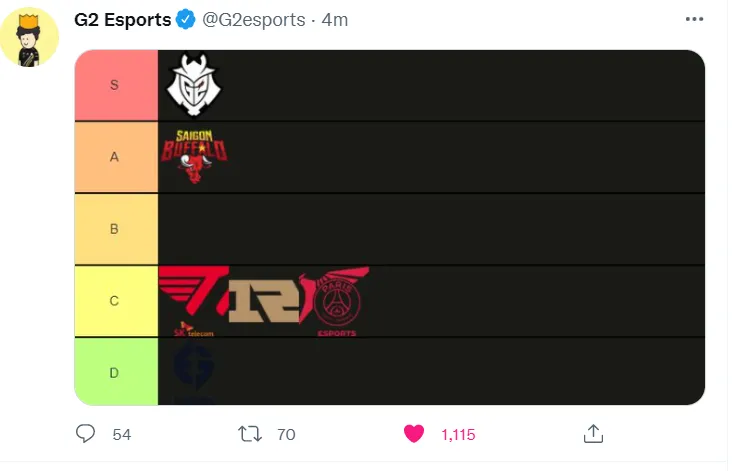
Task: Click the reply speech bubble icon
Action: point(87,433)
